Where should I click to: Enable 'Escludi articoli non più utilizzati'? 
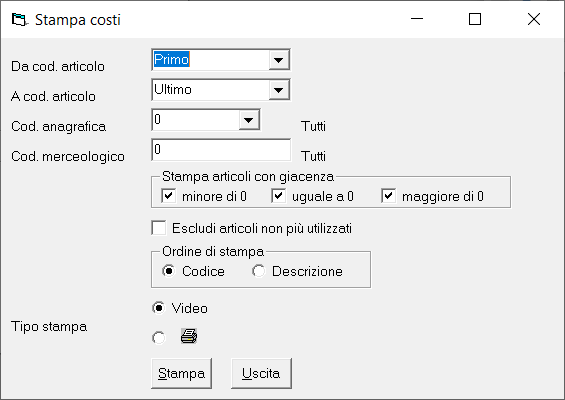point(159,228)
